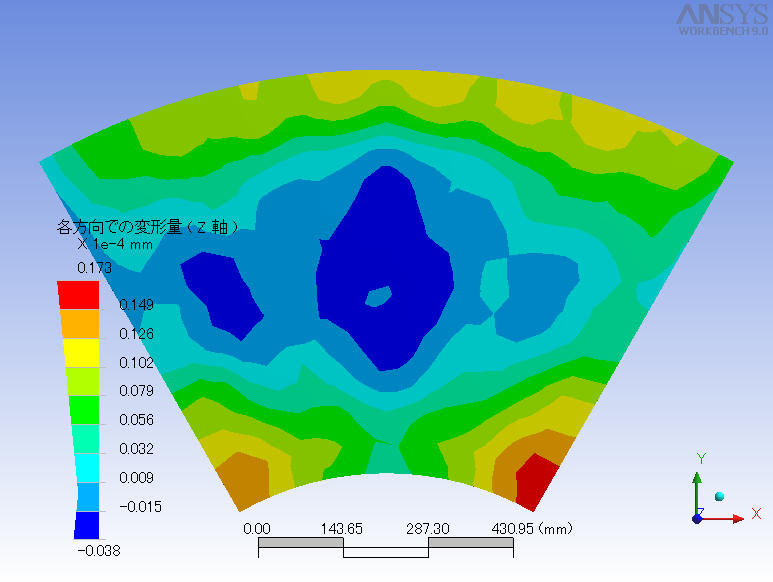The height and width of the screenshot is (582, 773).
Task: Click the blue Z axis origin
Action: pyautogui.click(x=698, y=518)
